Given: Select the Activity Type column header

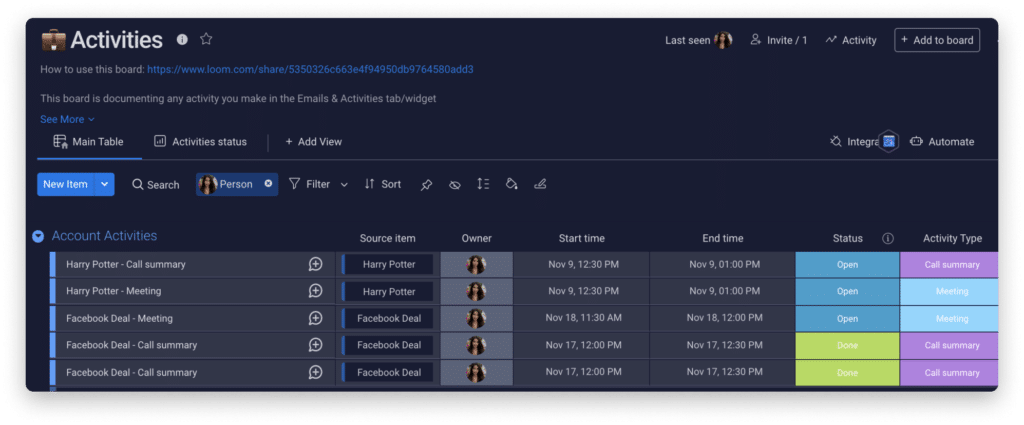Looking at the screenshot, I should pos(952,238).
